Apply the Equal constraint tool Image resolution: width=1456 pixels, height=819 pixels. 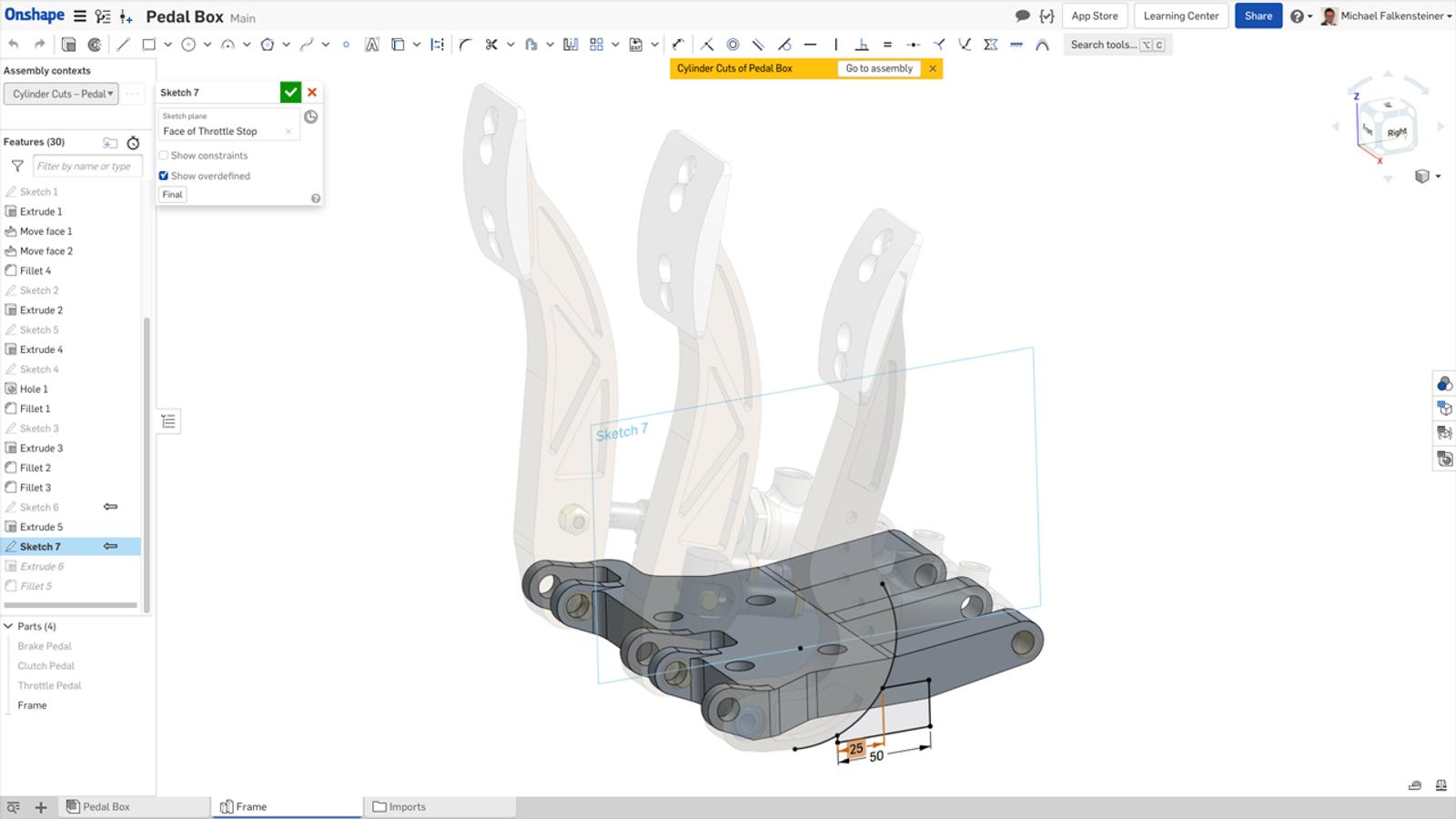click(x=887, y=45)
